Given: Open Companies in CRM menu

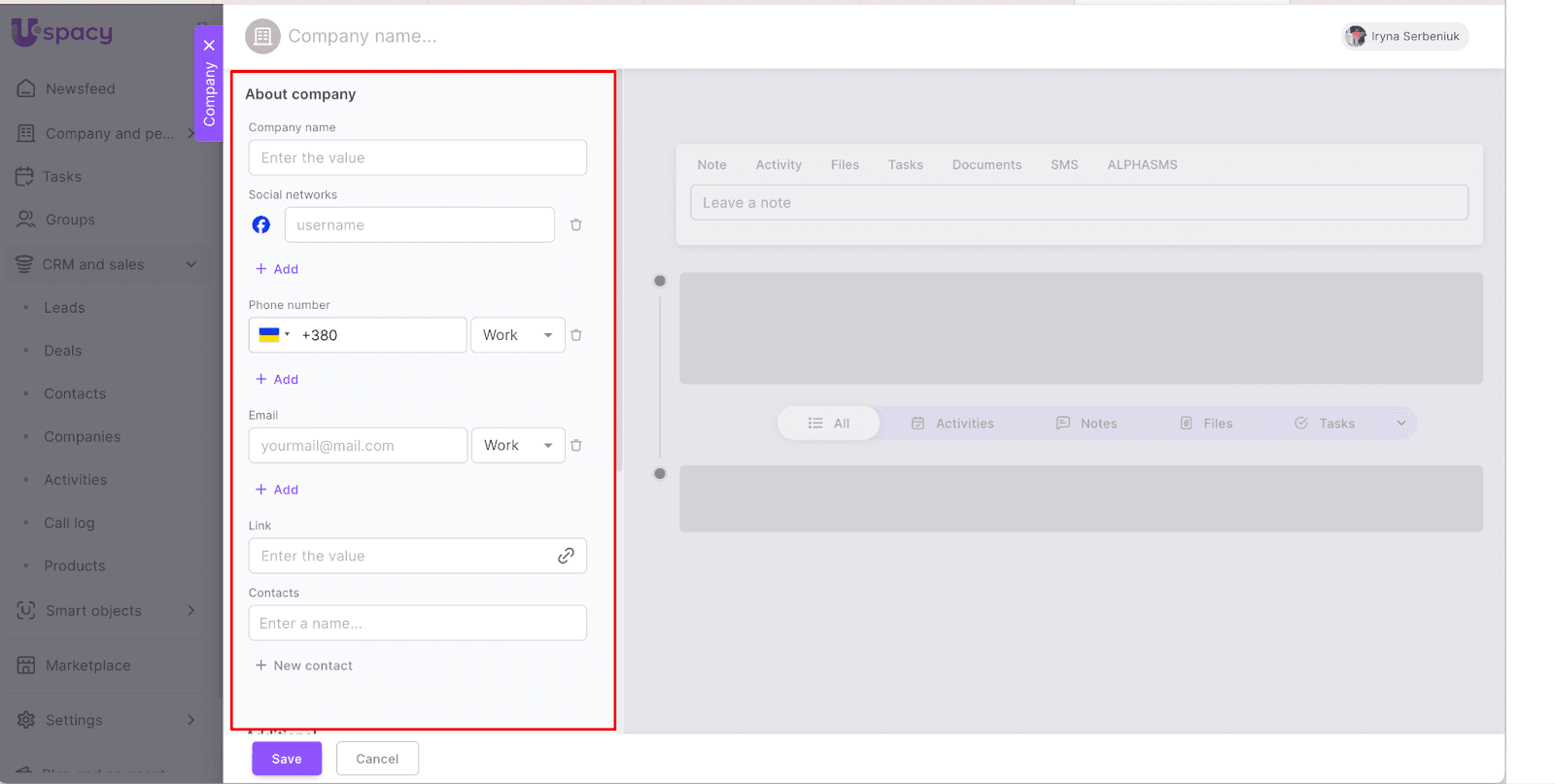Looking at the screenshot, I should 82,437.
